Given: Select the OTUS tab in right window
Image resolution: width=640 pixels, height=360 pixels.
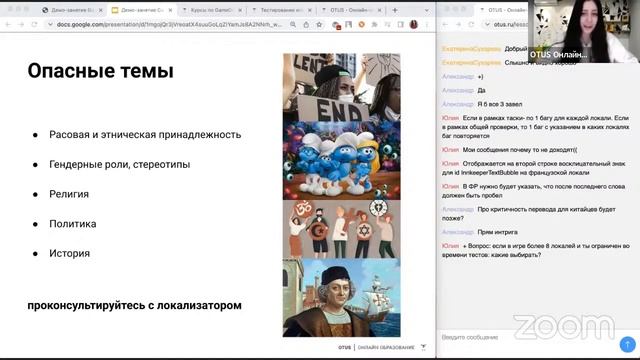Looking at the screenshot, I should tap(503, 10).
